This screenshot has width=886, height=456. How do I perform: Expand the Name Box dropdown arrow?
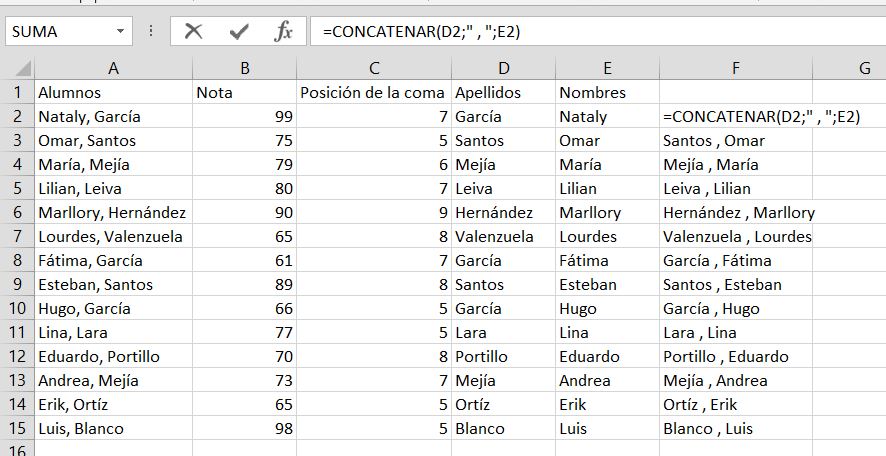tap(121, 31)
